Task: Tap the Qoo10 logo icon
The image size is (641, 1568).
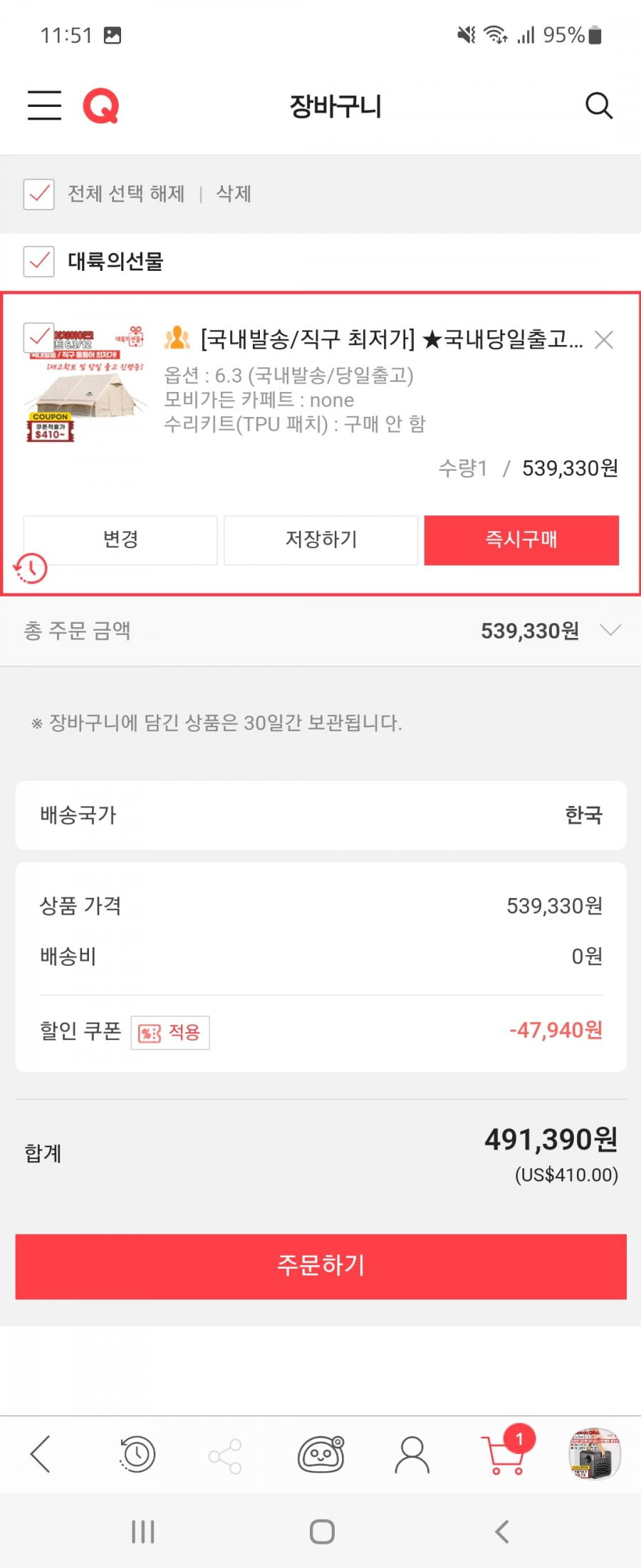Action: coord(100,106)
